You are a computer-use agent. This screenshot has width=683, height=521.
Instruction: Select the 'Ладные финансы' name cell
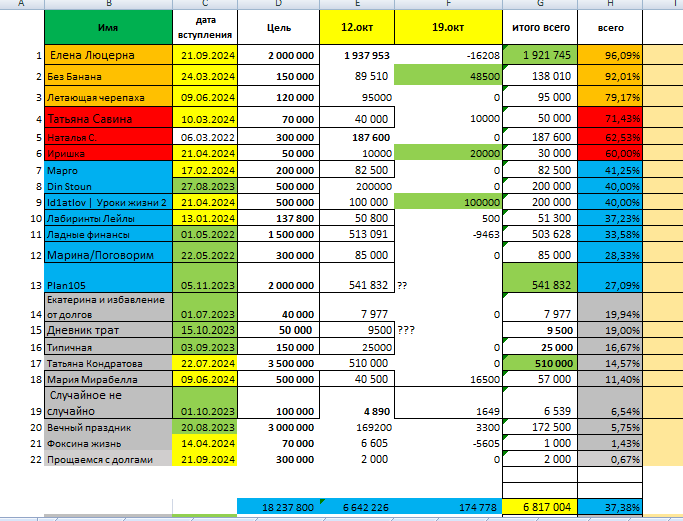[108, 234]
